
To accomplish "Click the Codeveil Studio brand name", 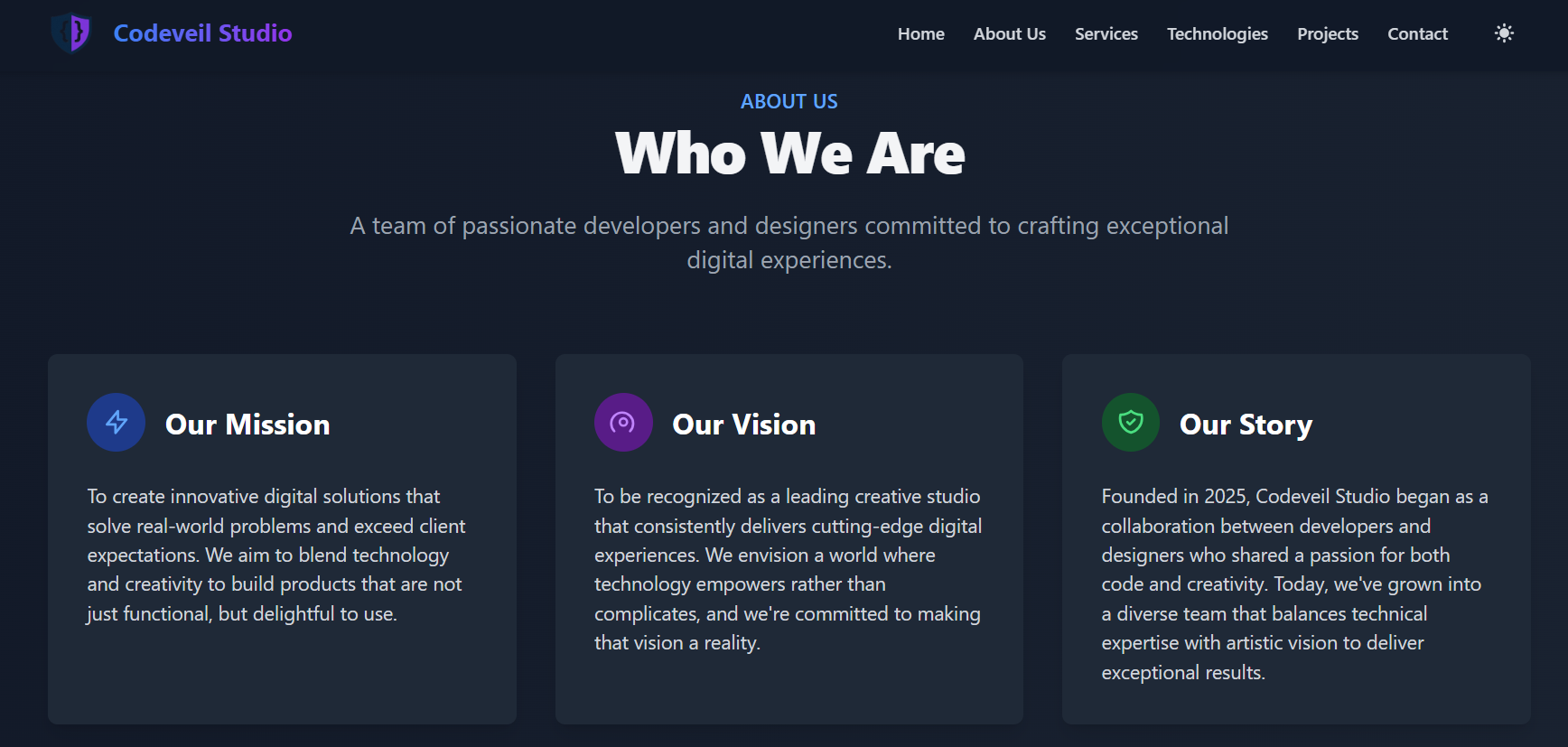I will (202, 33).
